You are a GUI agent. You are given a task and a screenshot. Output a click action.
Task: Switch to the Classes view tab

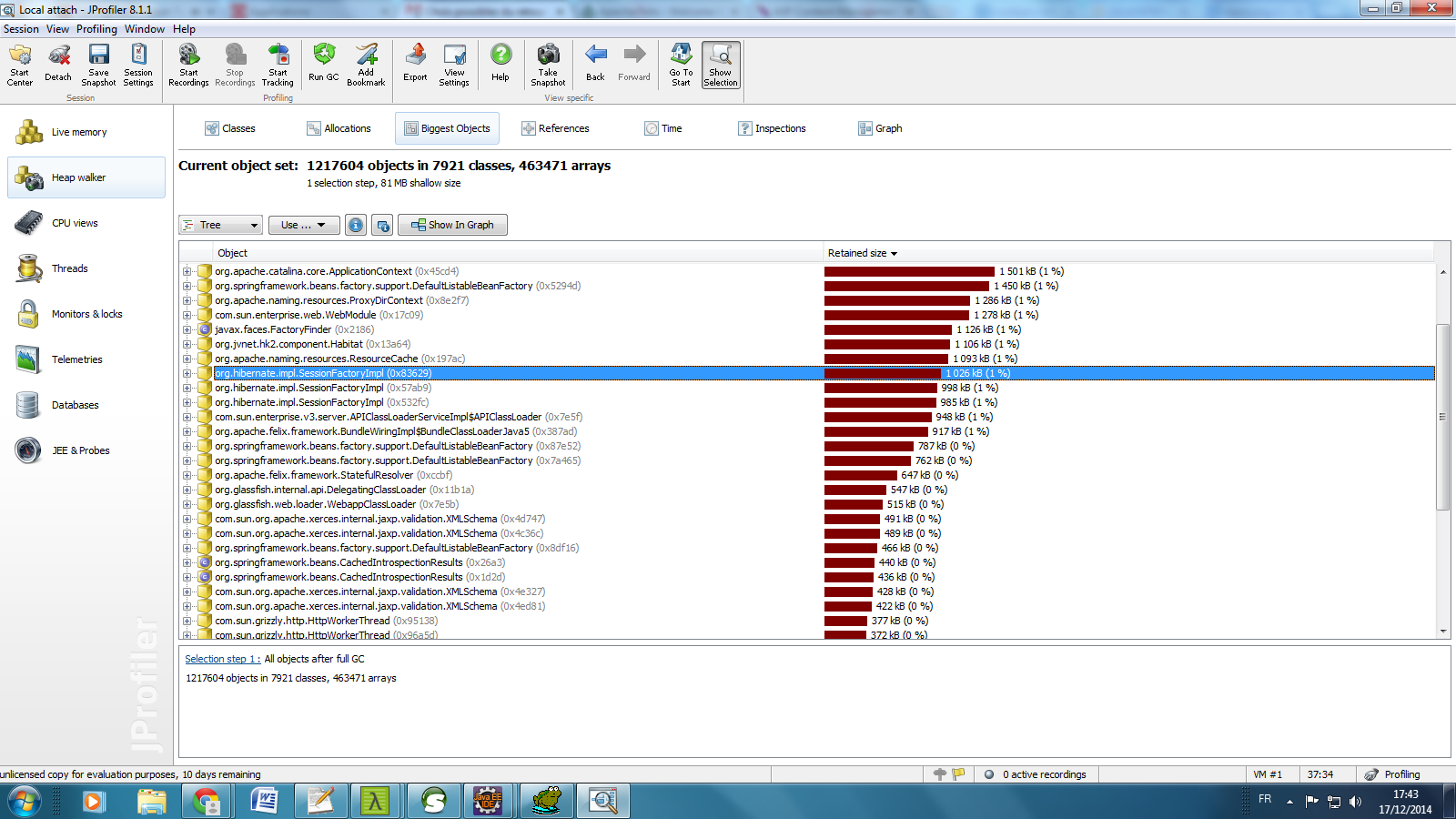pos(230,128)
